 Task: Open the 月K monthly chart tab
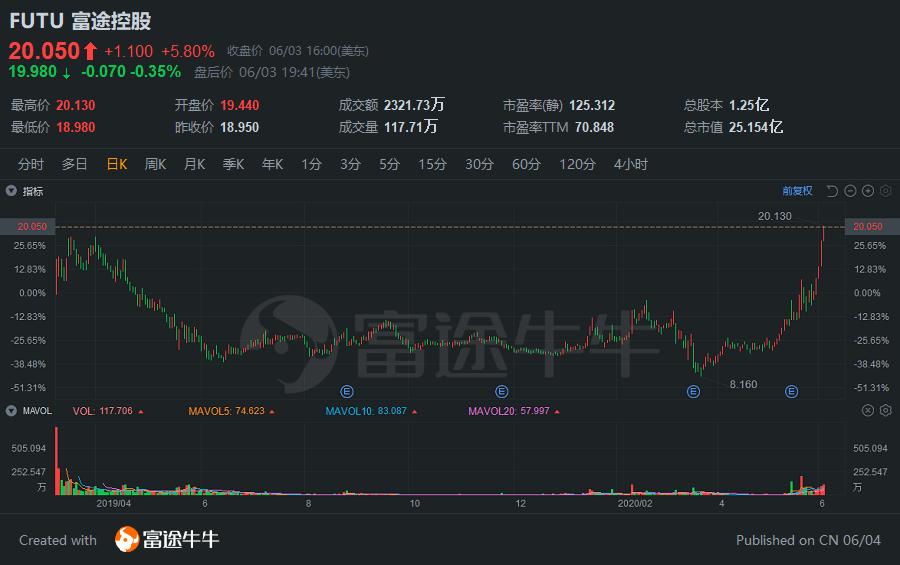(x=194, y=164)
